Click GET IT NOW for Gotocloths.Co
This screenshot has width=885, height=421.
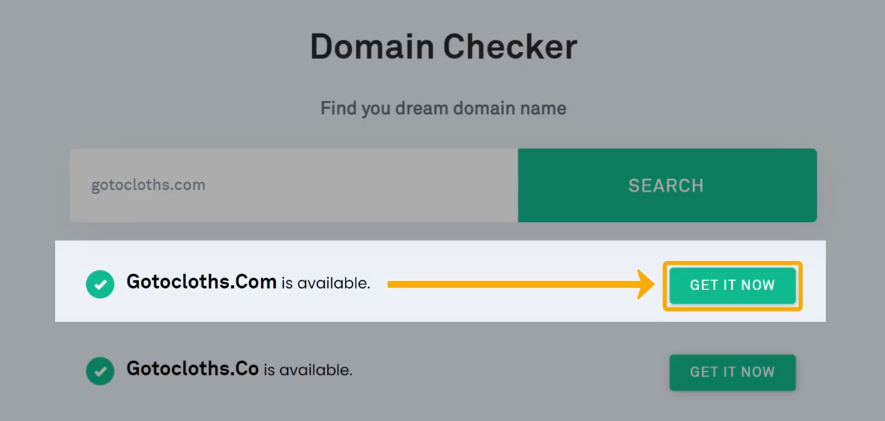point(733,372)
